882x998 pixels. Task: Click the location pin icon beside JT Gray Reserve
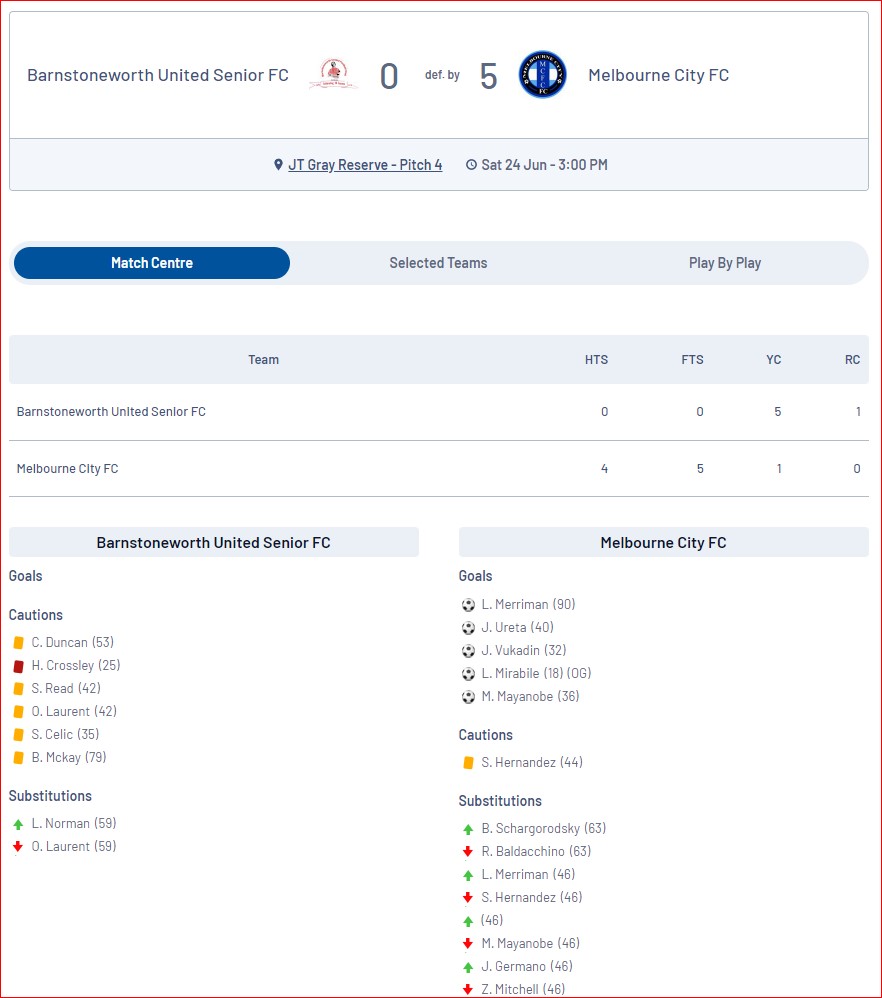[x=278, y=165]
